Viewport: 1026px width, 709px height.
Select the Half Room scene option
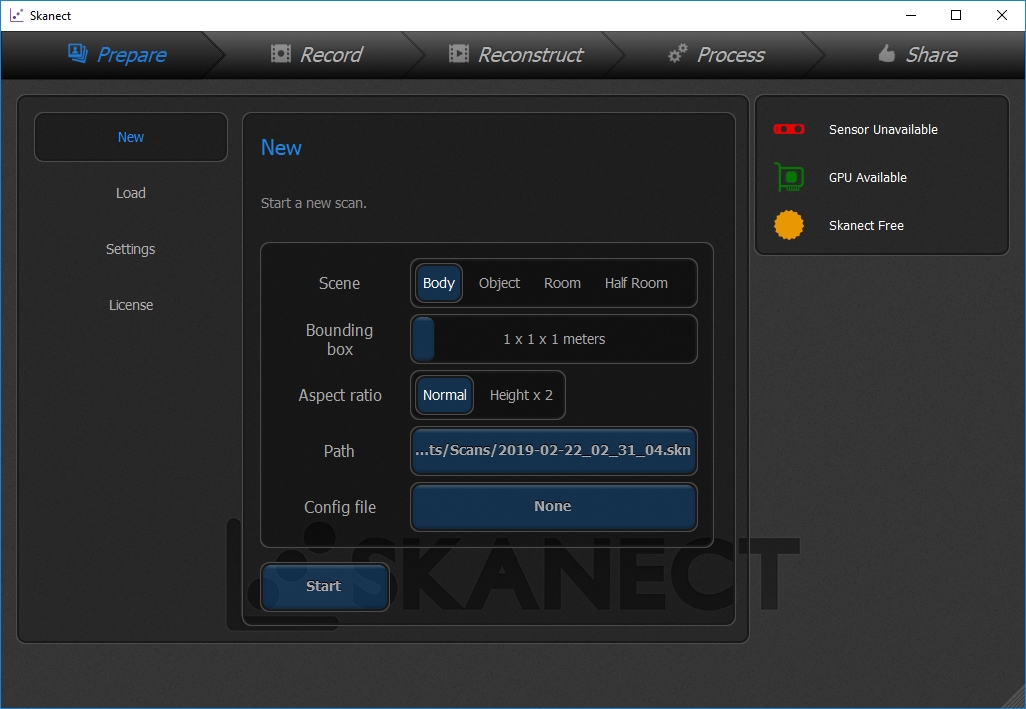point(636,283)
